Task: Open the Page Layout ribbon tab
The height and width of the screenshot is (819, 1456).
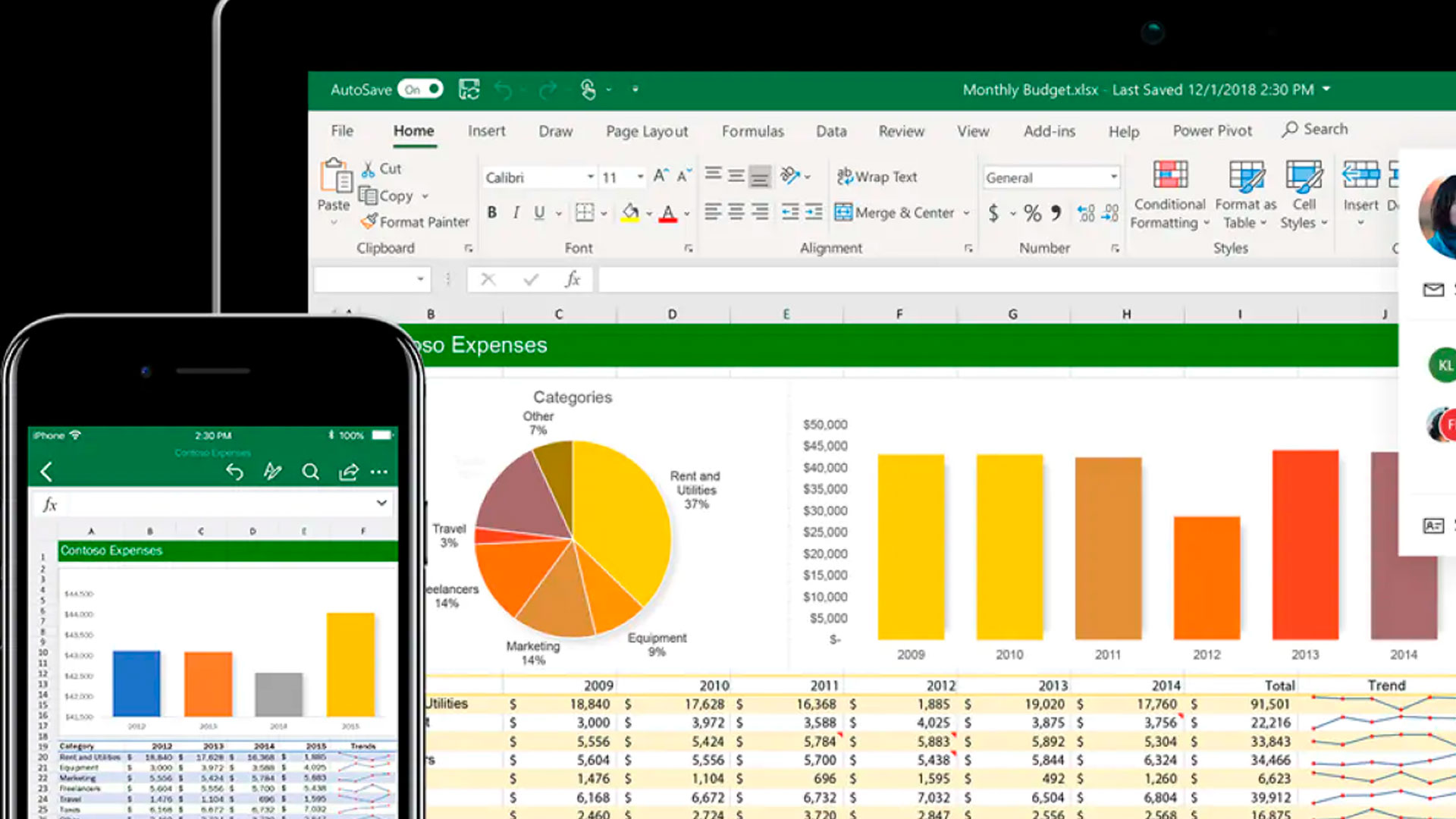Action: pyautogui.click(x=647, y=131)
